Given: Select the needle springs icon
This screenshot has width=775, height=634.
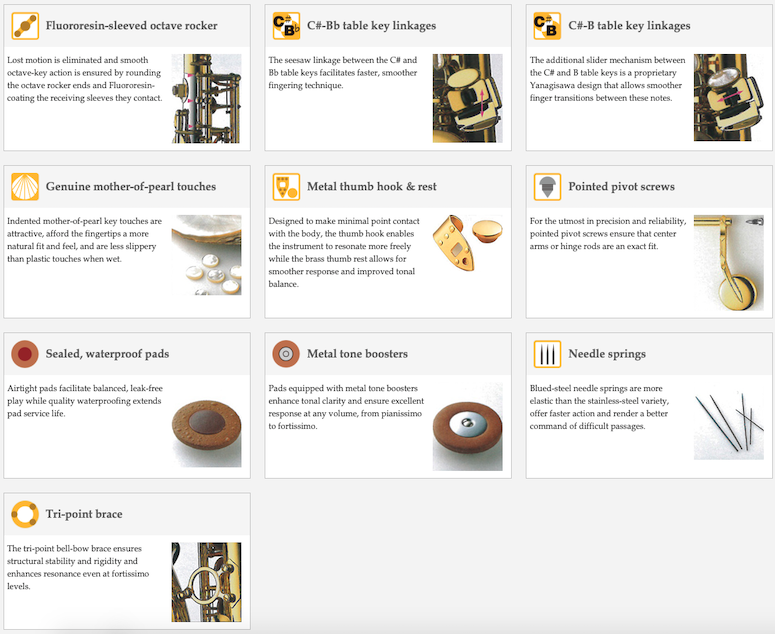Looking at the screenshot, I should 547,354.
